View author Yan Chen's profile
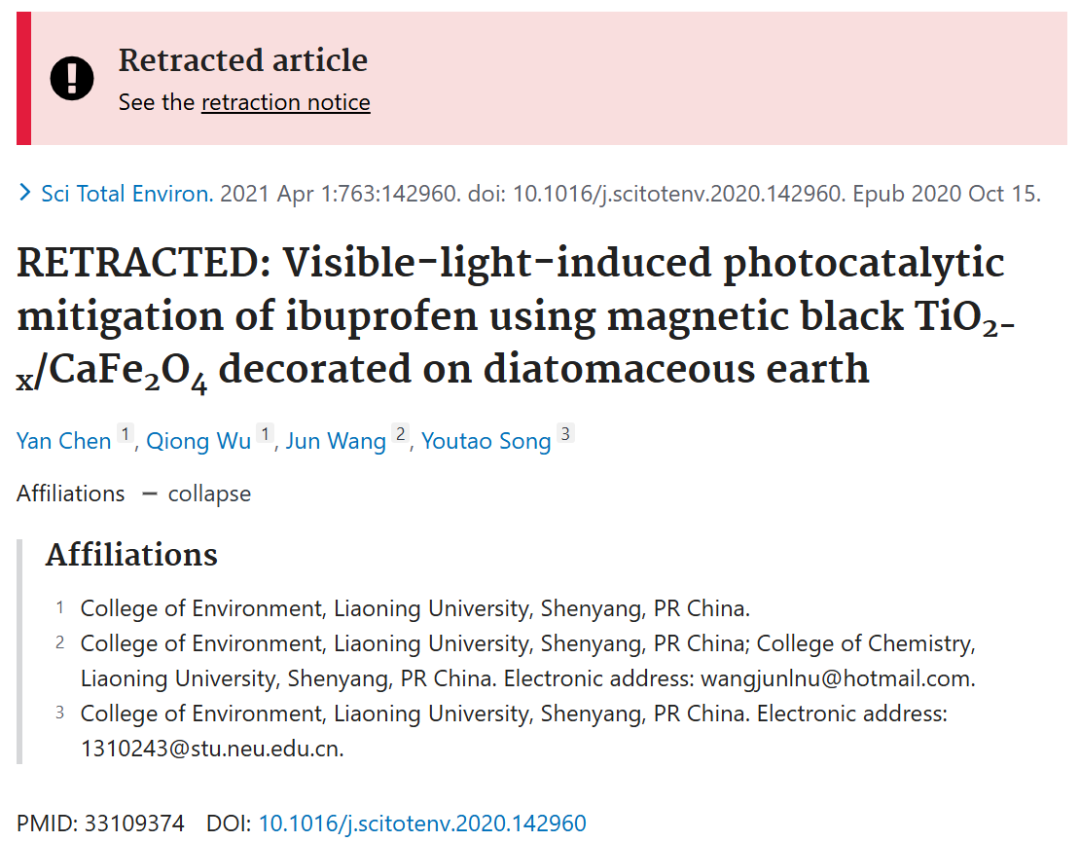 [63, 441]
